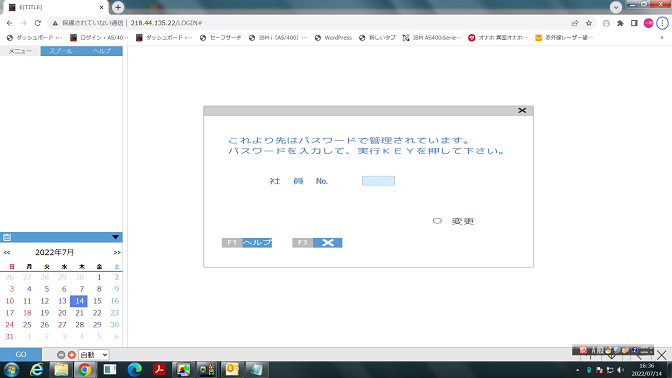Show more bookmarks with the overflow chevron
The width and height of the screenshot is (672, 378).
[662, 38]
